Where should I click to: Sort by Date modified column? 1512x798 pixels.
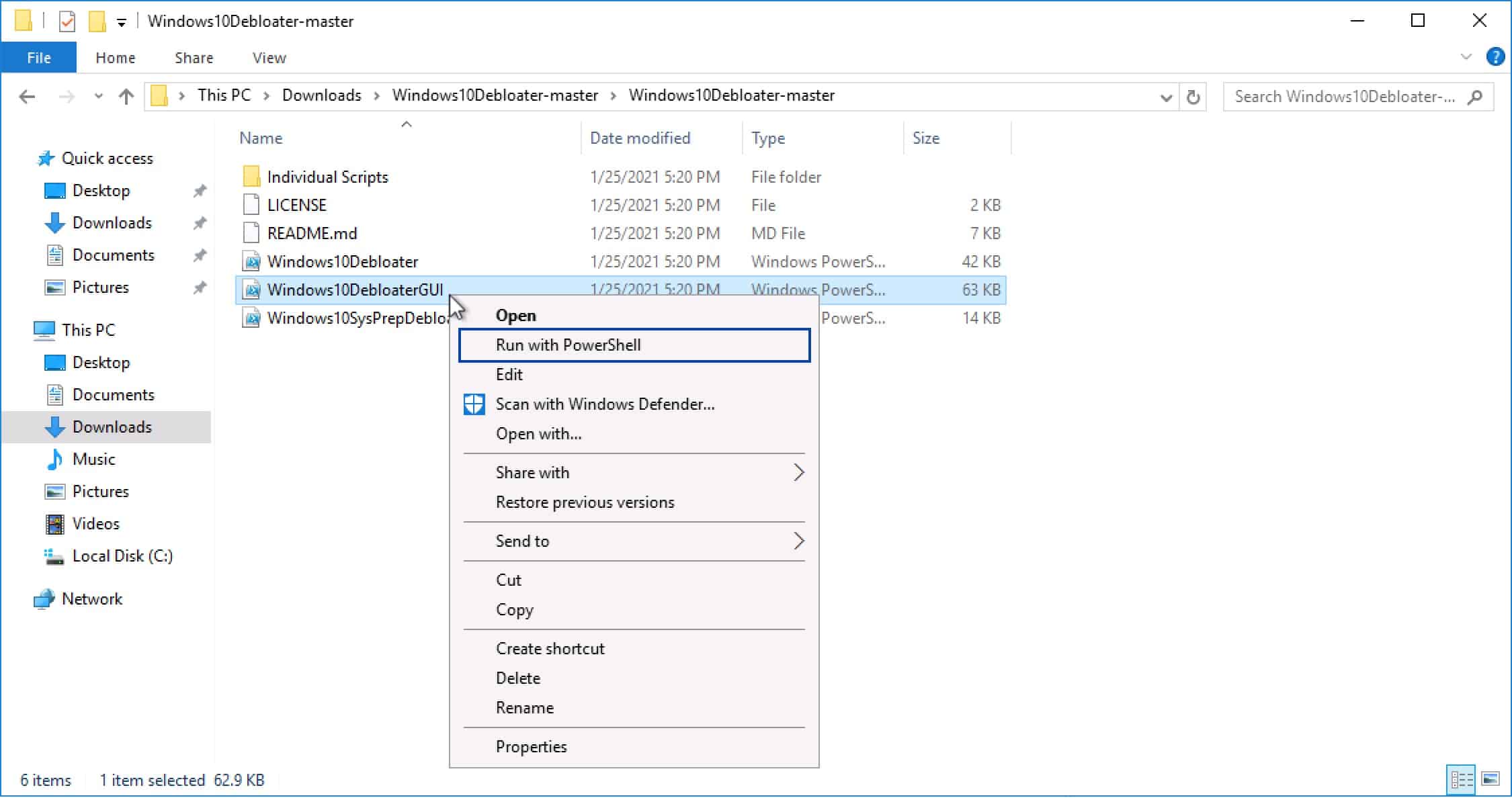[640, 138]
